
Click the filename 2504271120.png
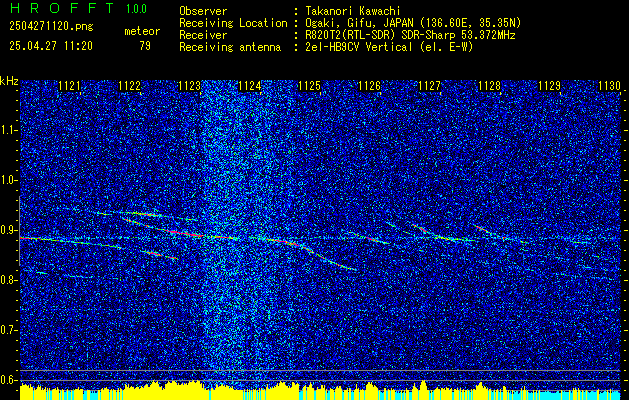(51, 27)
